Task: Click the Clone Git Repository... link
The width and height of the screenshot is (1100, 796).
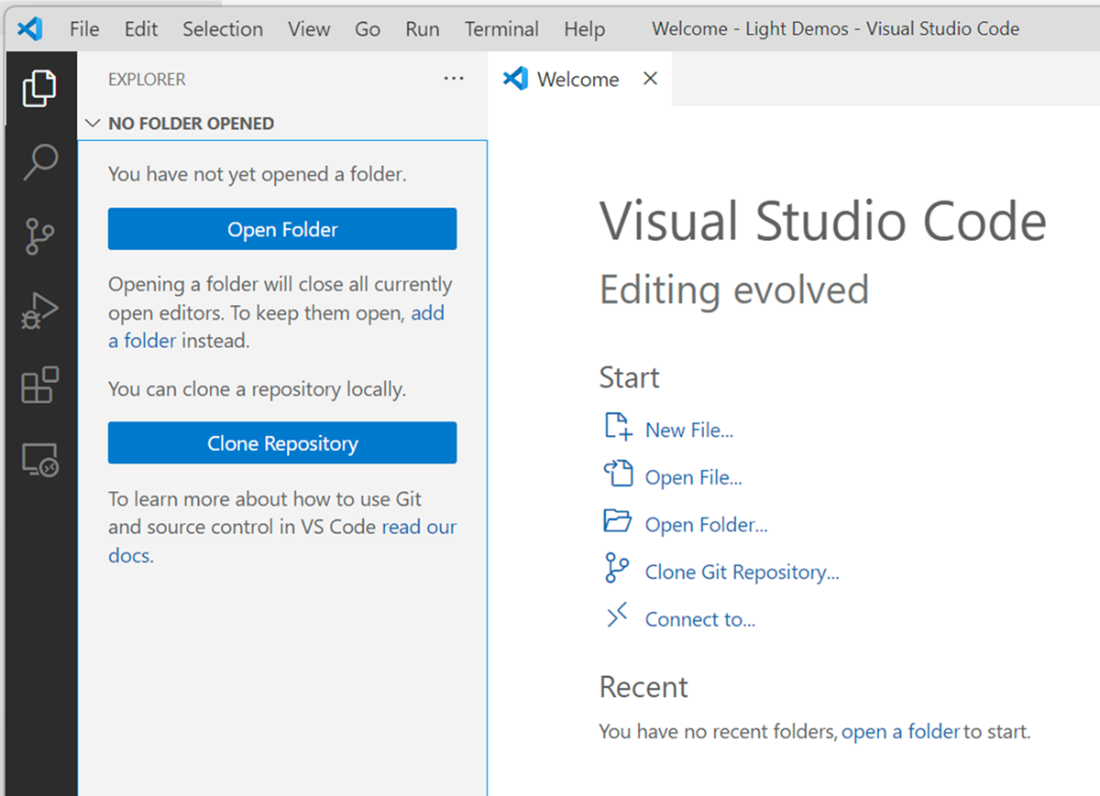Action: point(742,572)
